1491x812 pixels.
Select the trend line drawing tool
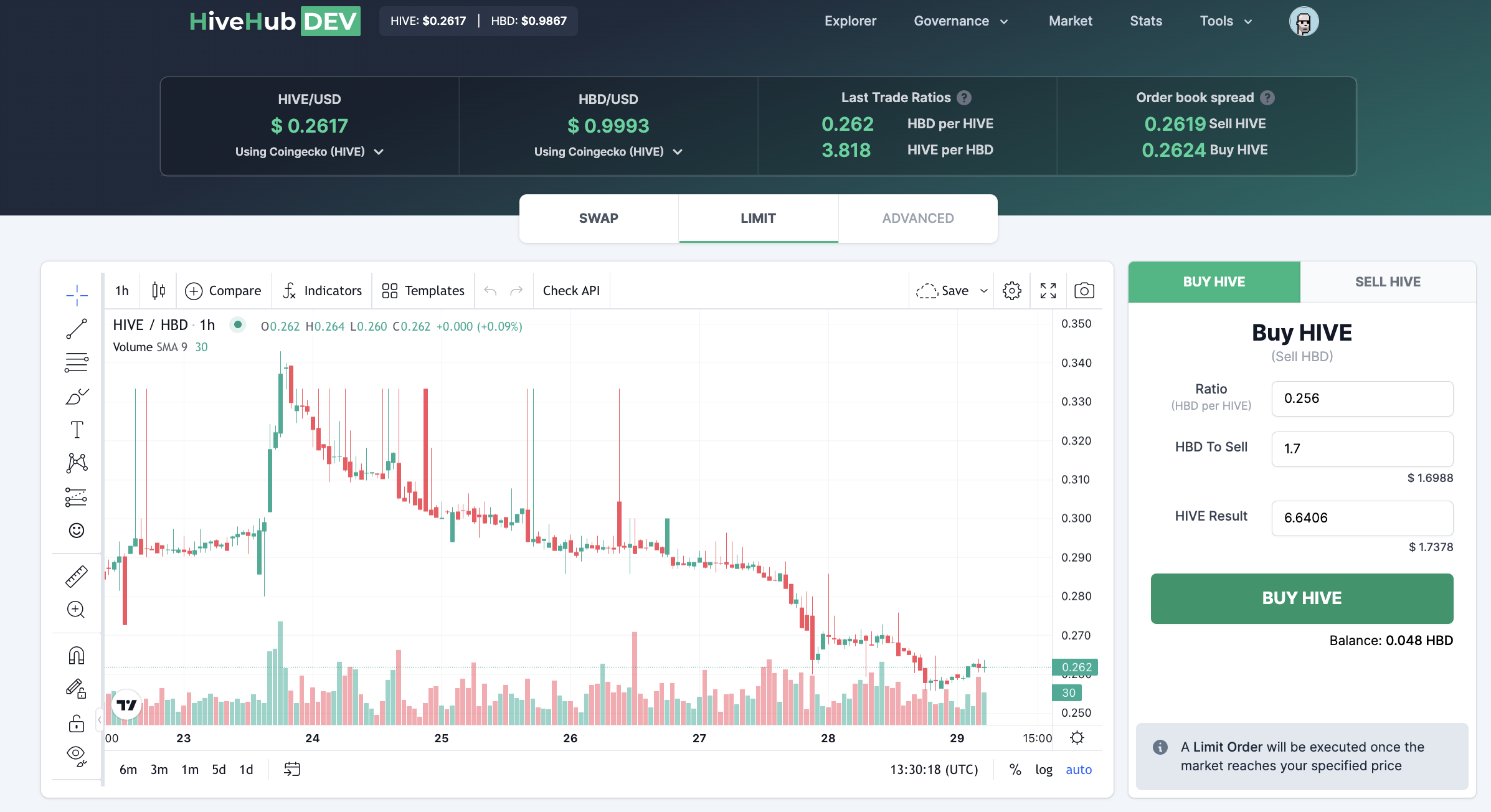77,329
